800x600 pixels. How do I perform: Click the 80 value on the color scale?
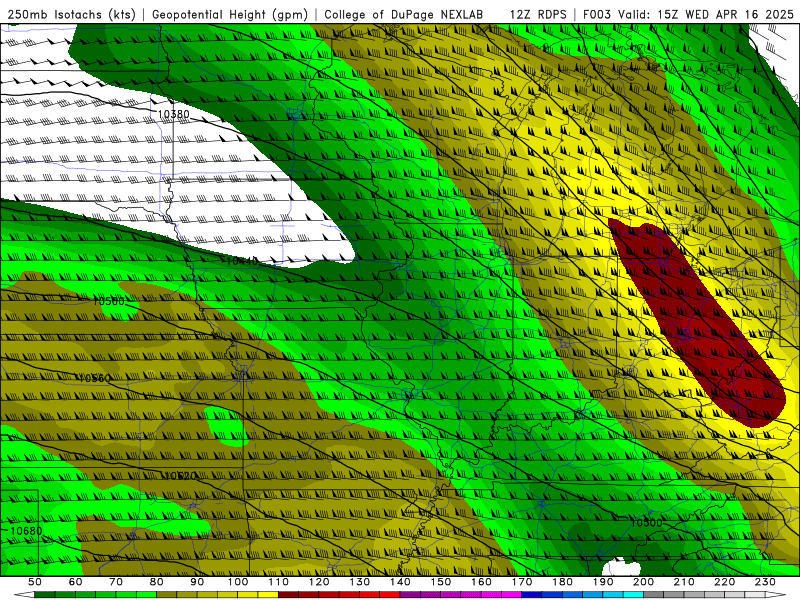pos(157,582)
